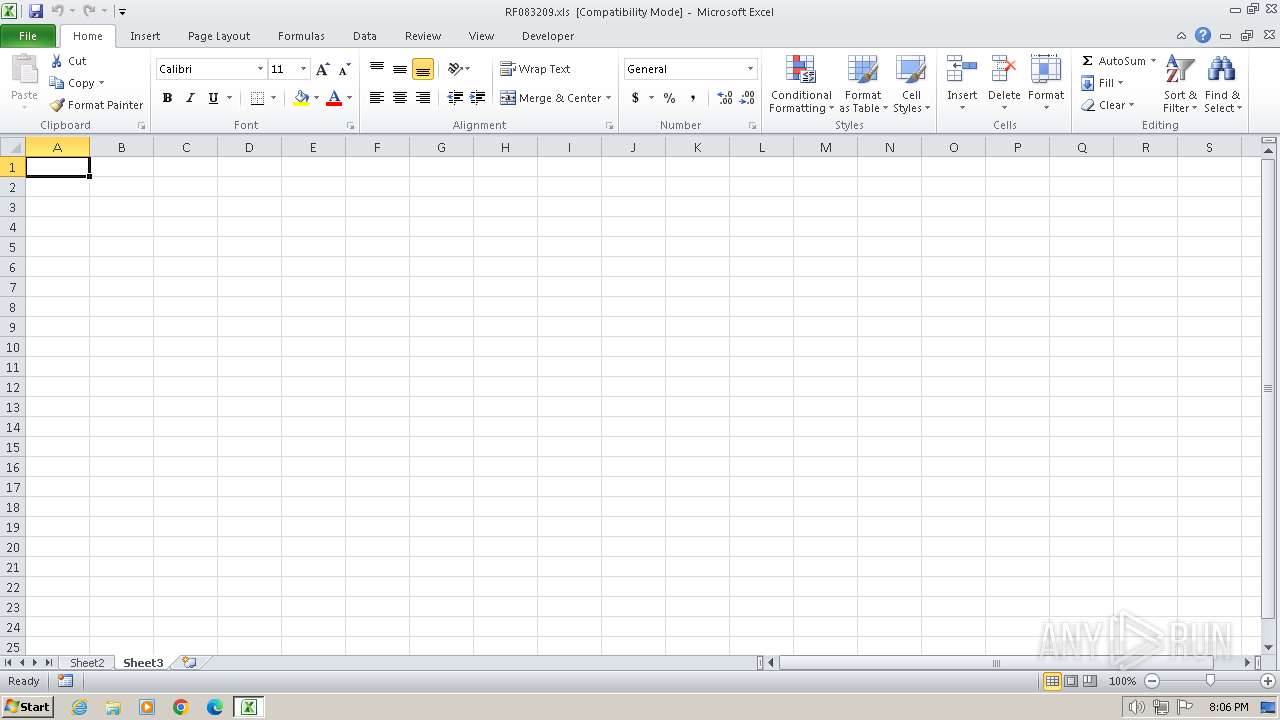Switch to Page Layout view in status bar
The image size is (1280, 720).
coord(1071,681)
